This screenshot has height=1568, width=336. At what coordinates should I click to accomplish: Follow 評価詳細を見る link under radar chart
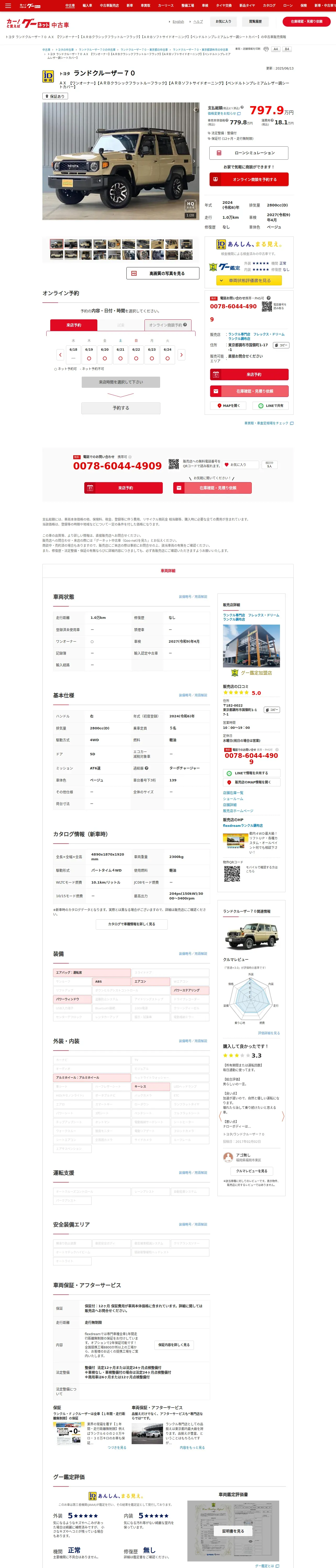pos(269,1033)
